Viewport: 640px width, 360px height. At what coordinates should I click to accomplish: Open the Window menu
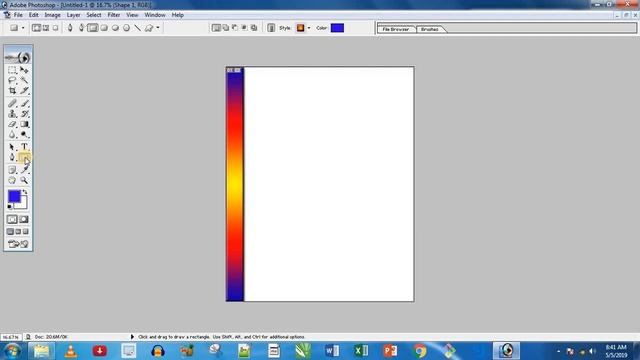pyautogui.click(x=155, y=15)
